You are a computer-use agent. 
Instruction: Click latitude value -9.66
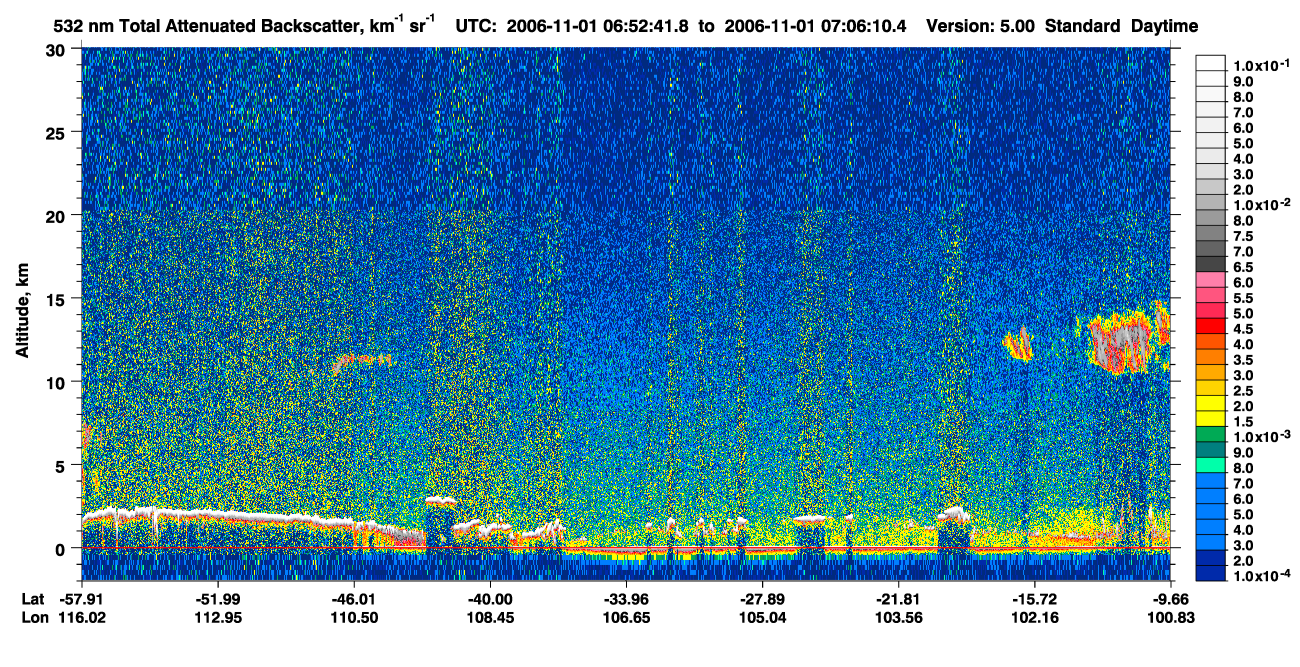tap(1172, 599)
